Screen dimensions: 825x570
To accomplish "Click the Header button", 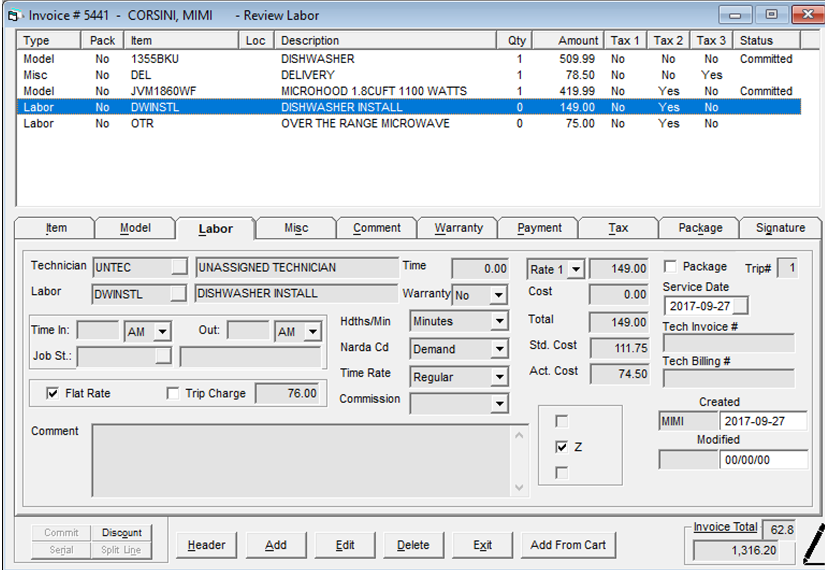I will 206,545.
